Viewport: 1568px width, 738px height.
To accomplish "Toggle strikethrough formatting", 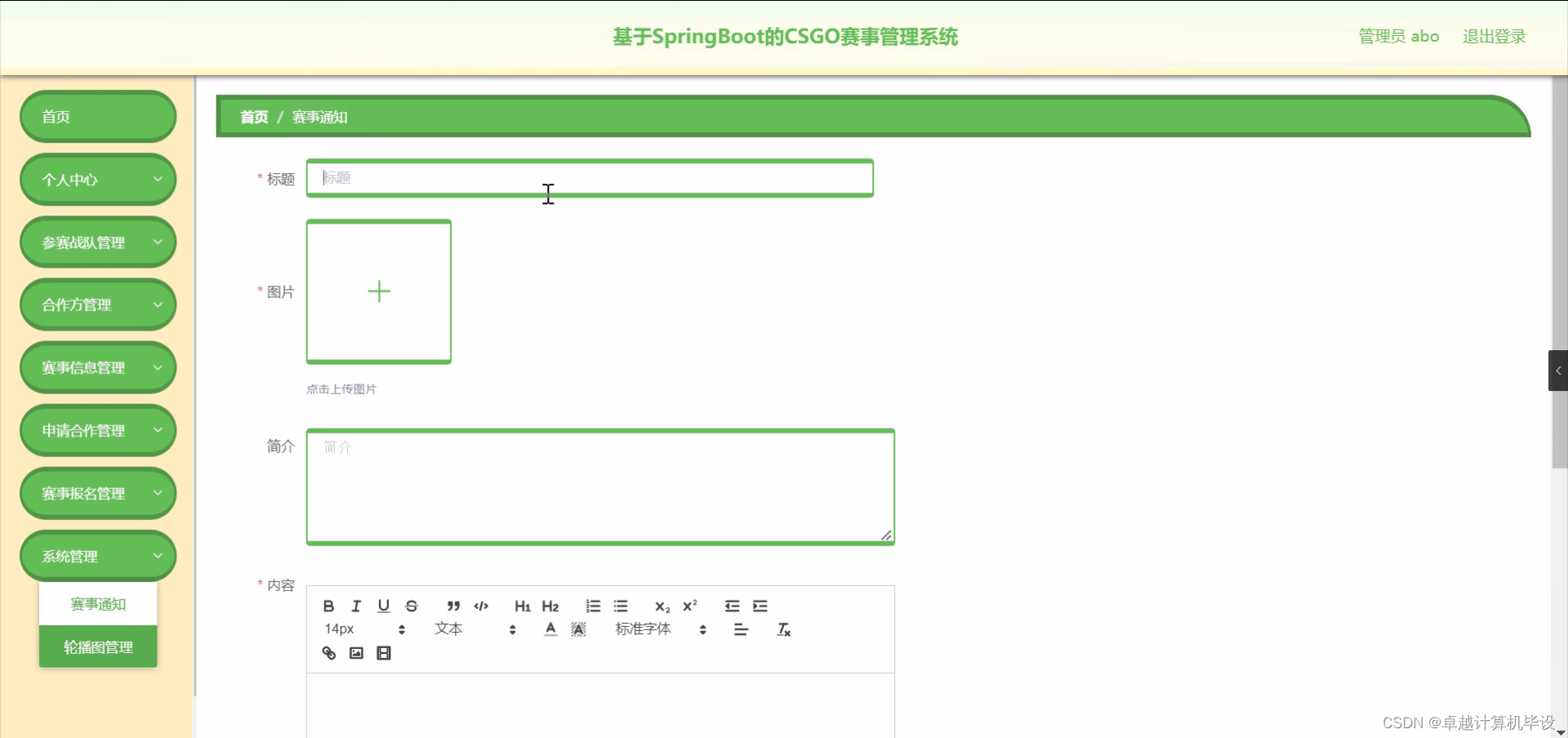I will 412,606.
